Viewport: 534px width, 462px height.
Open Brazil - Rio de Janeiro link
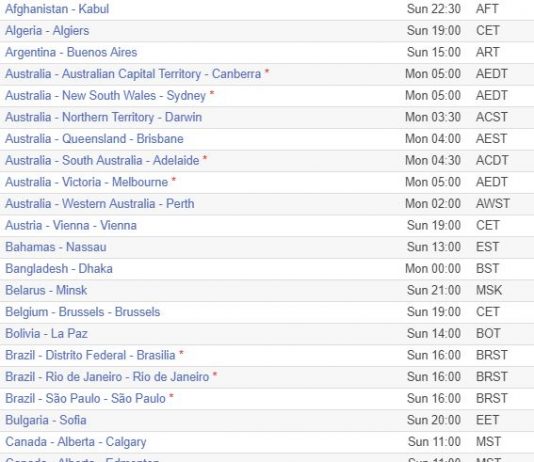(x=107, y=377)
